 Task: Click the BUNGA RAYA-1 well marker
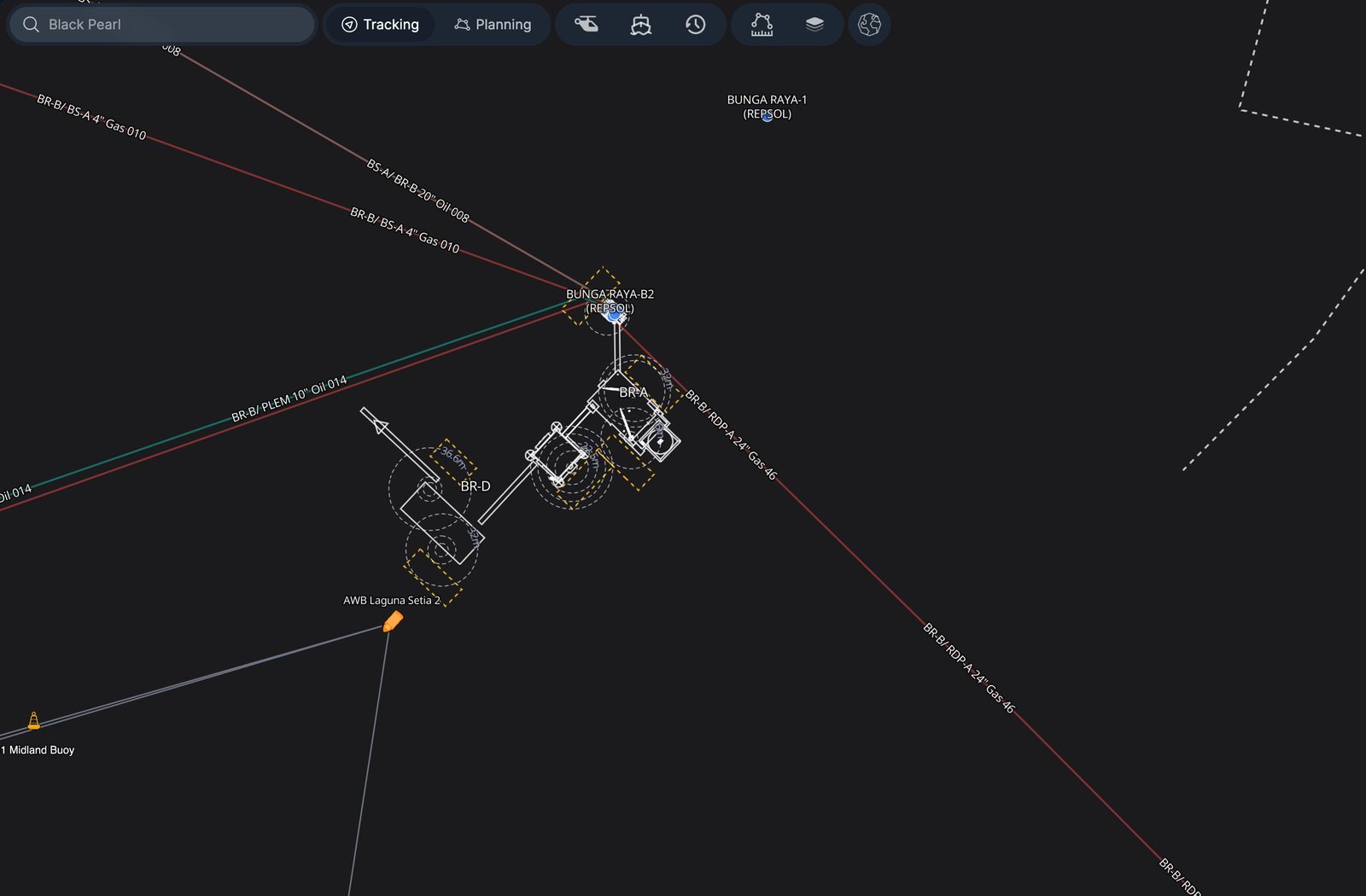[767, 117]
